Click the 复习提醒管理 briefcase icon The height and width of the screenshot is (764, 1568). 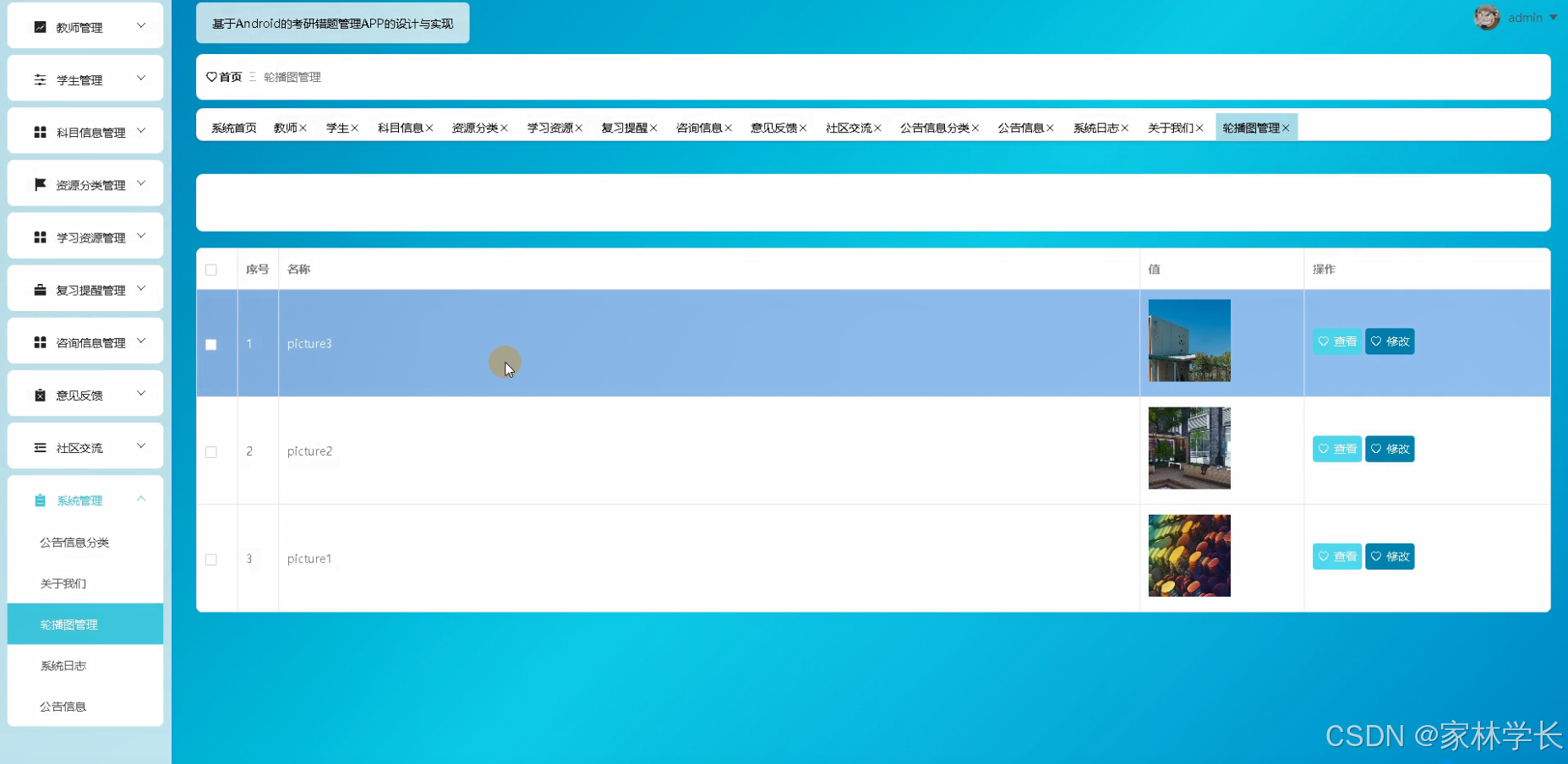pos(40,288)
